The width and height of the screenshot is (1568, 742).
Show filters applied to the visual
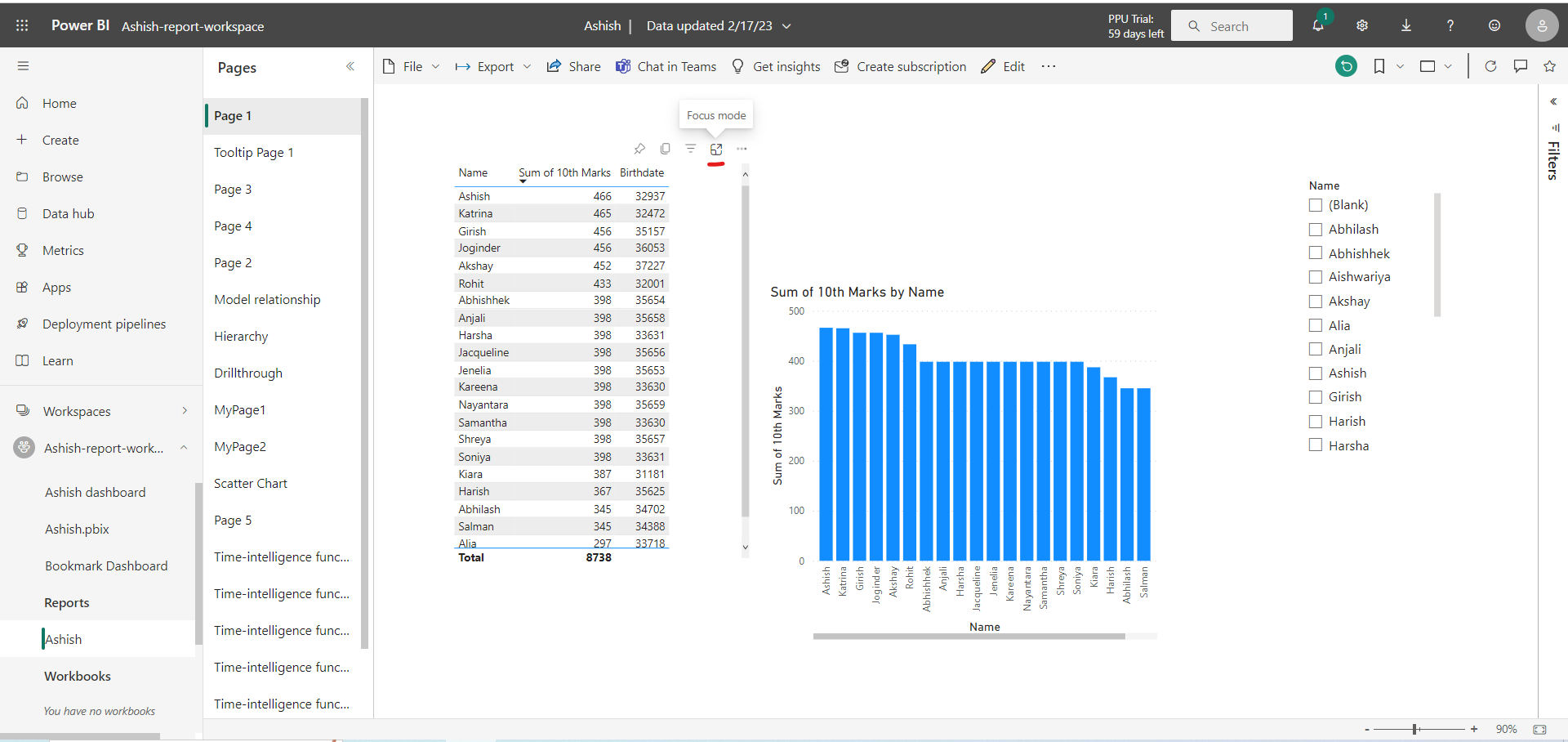[691, 149]
